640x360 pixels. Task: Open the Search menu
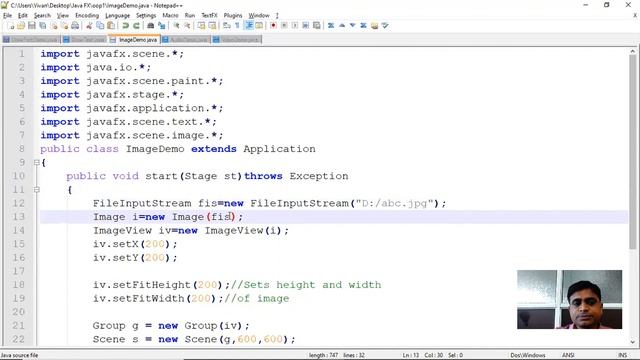coord(42,16)
